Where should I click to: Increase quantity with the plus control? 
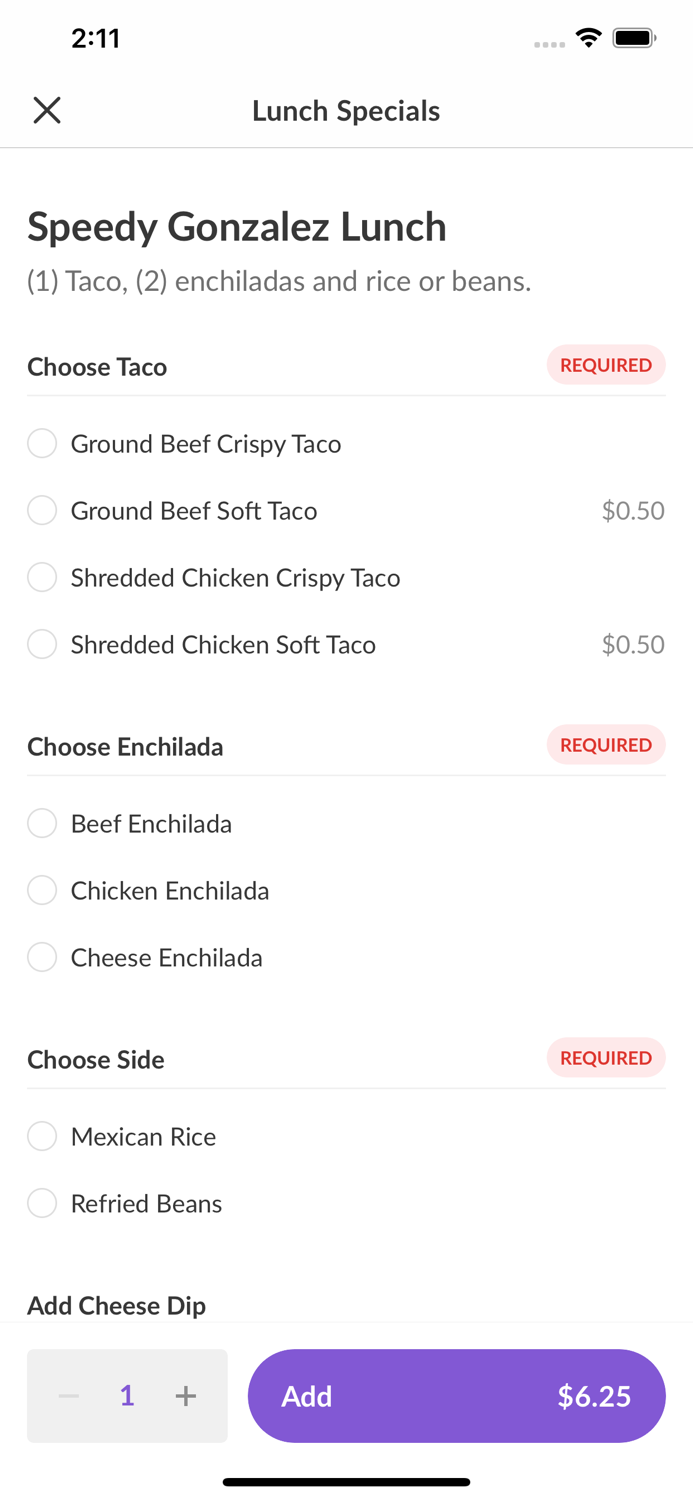click(186, 1396)
